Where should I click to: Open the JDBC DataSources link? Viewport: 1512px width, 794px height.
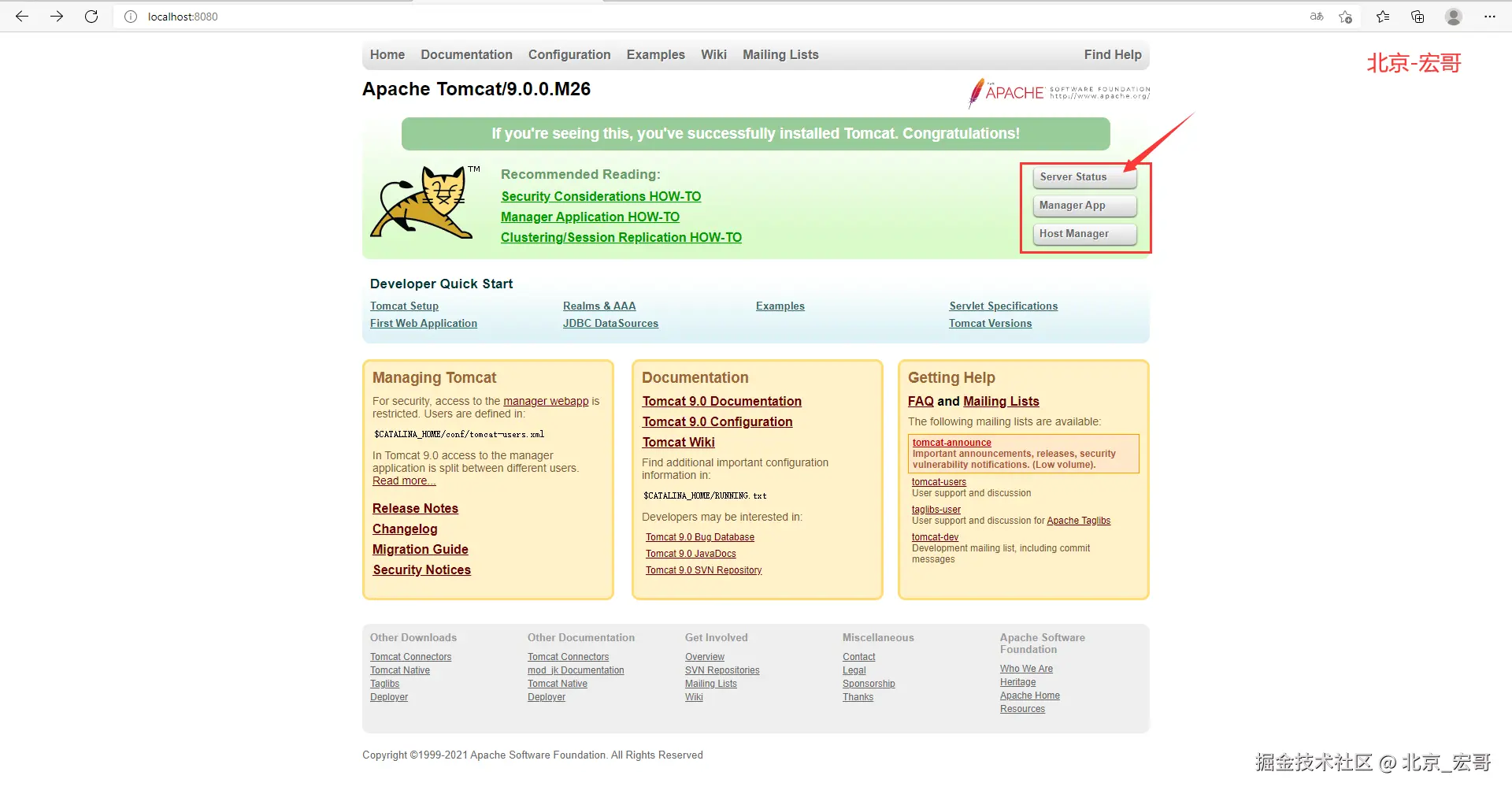coord(610,323)
